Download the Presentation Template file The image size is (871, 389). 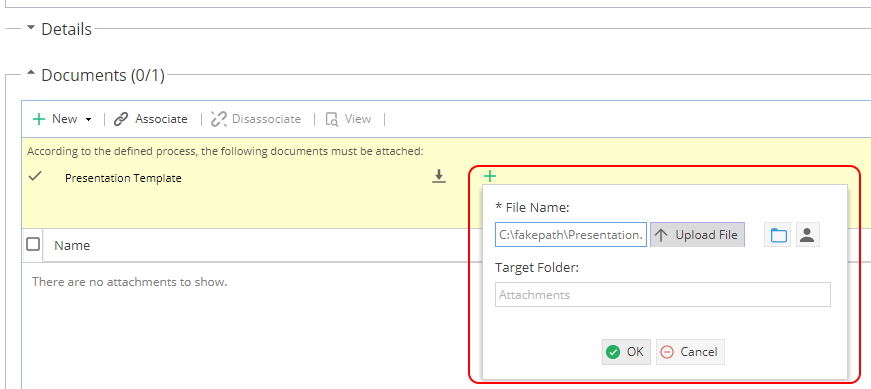click(439, 177)
